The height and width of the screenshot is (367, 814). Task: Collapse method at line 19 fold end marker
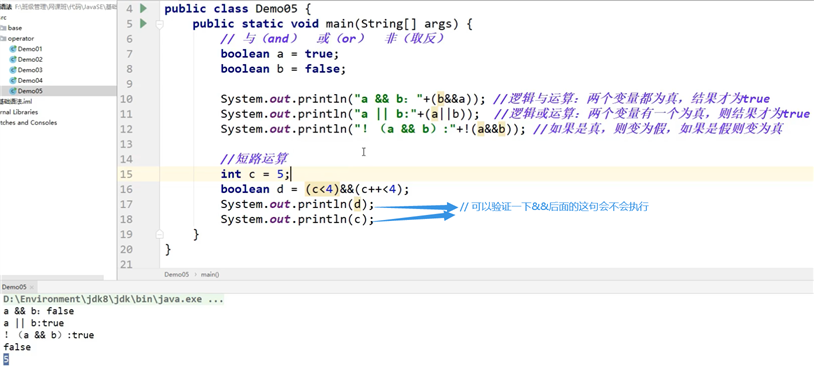[x=159, y=234]
